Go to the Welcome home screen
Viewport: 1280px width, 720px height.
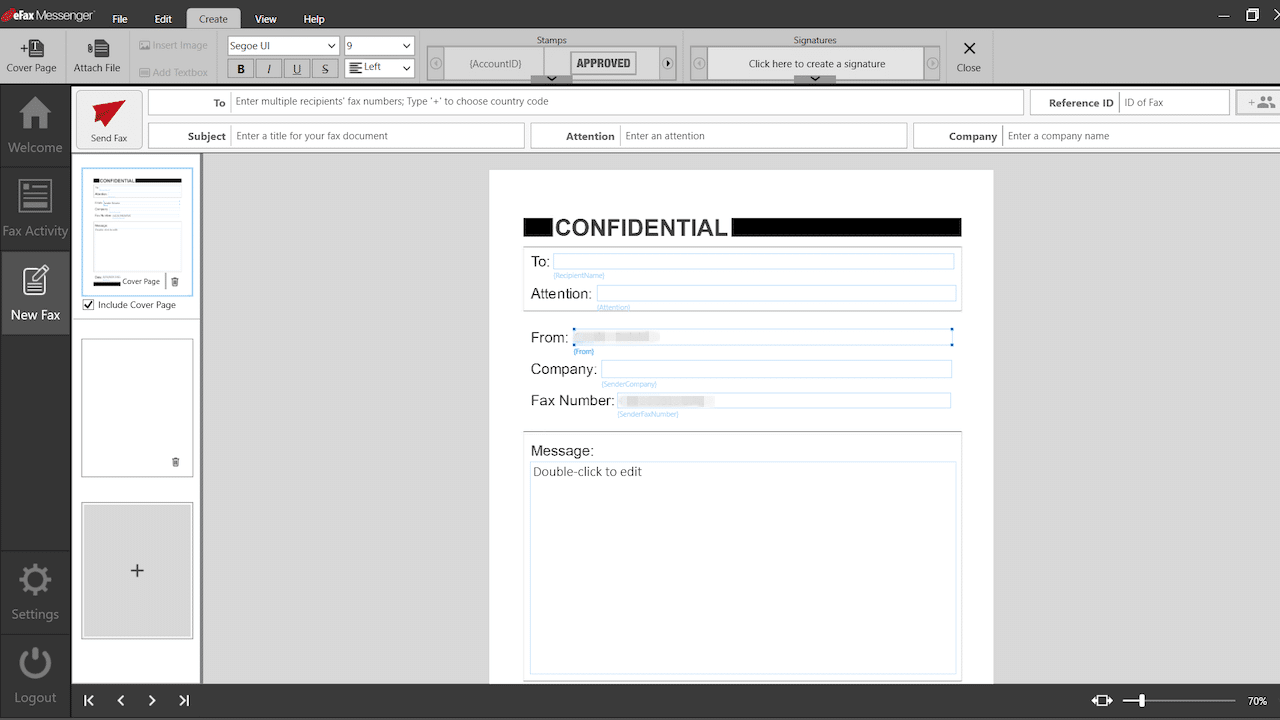pyautogui.click(x=35, y=124)
